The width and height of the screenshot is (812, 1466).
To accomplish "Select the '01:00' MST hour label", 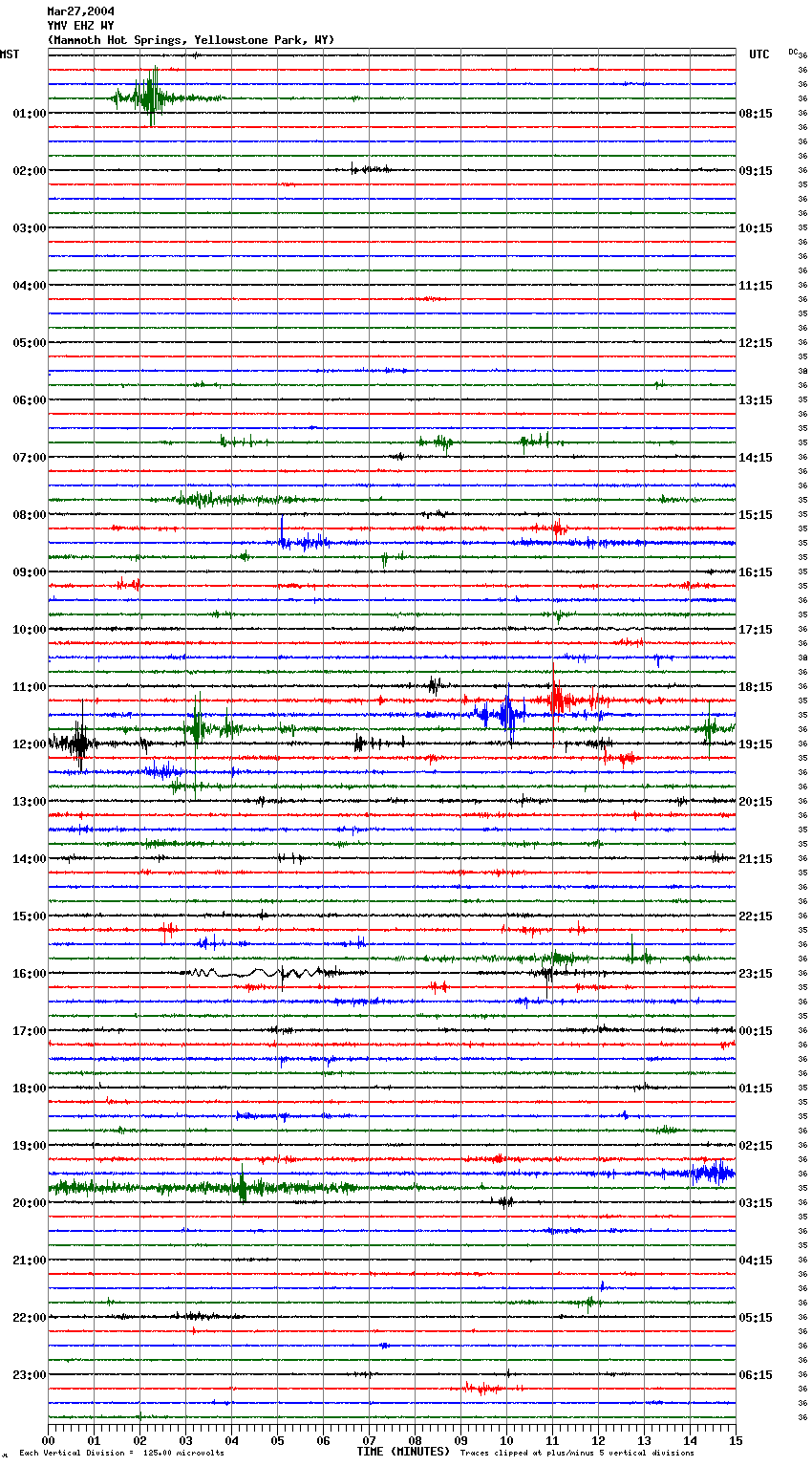I will (x=30, y=114).
